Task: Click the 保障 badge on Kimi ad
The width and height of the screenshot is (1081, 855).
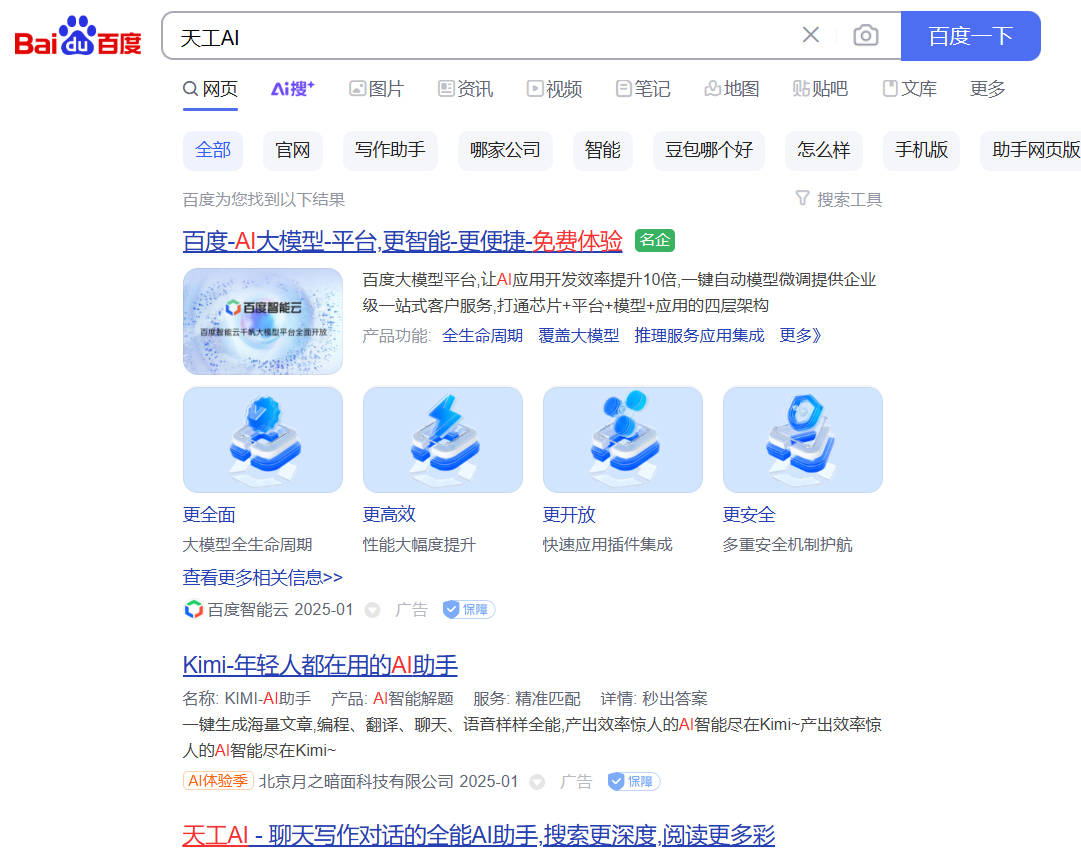Action: (x=634, y=781)
